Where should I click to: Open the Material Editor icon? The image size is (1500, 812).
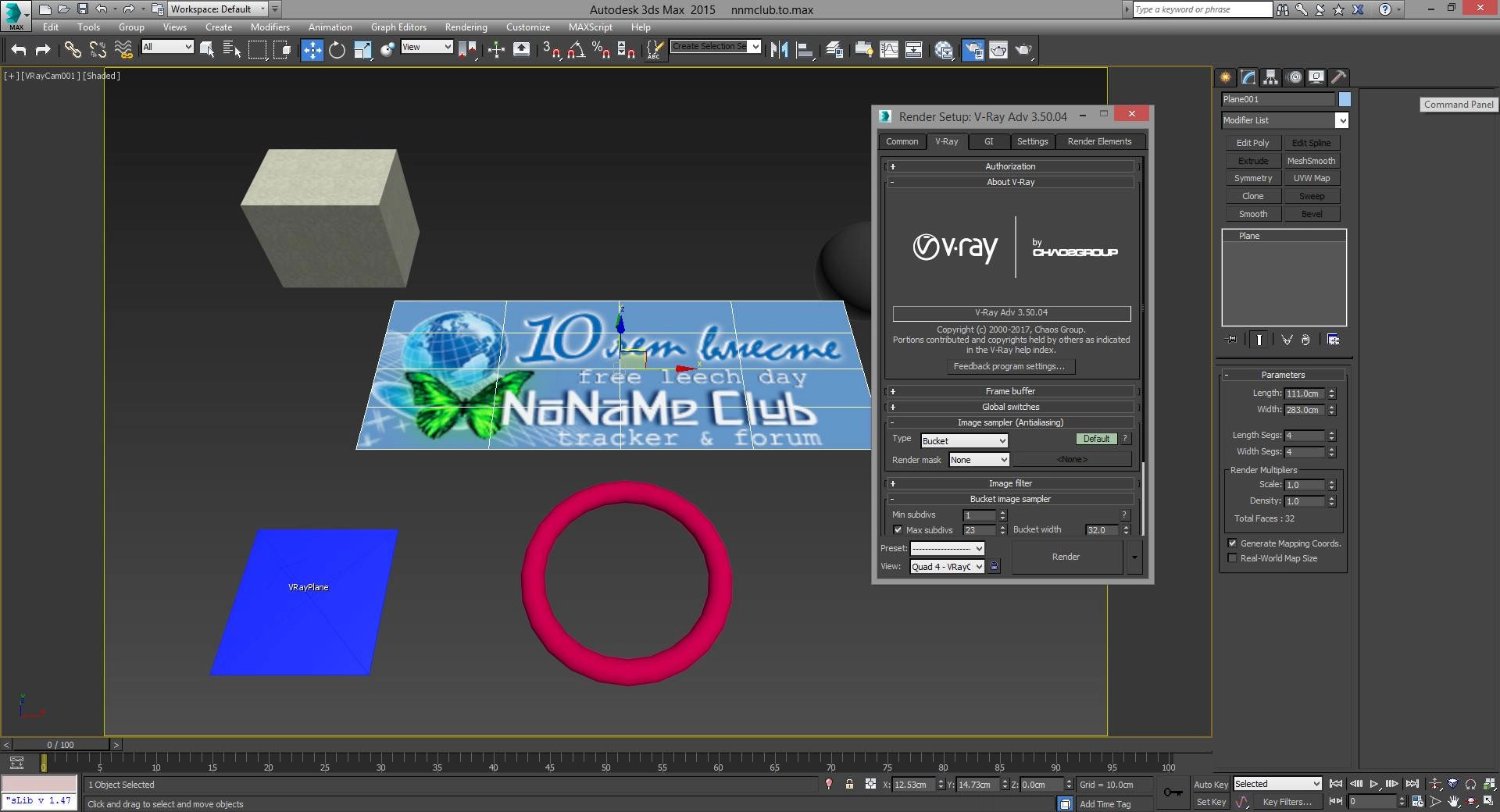coord(944,50)
